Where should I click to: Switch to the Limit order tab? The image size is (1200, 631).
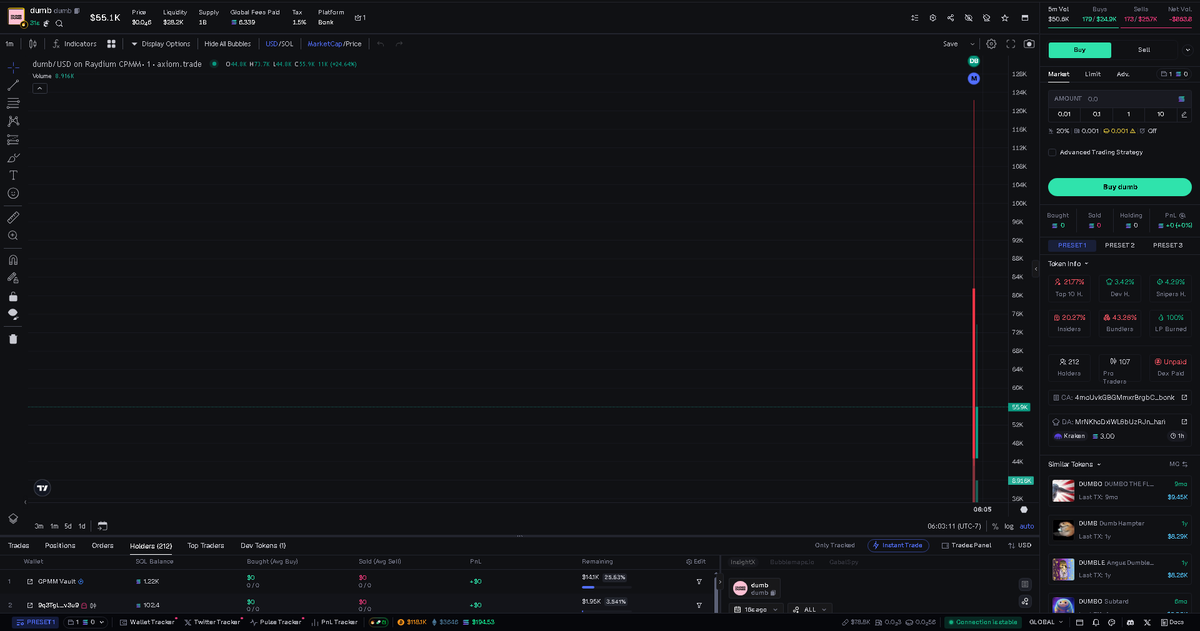pos(1092,74)
